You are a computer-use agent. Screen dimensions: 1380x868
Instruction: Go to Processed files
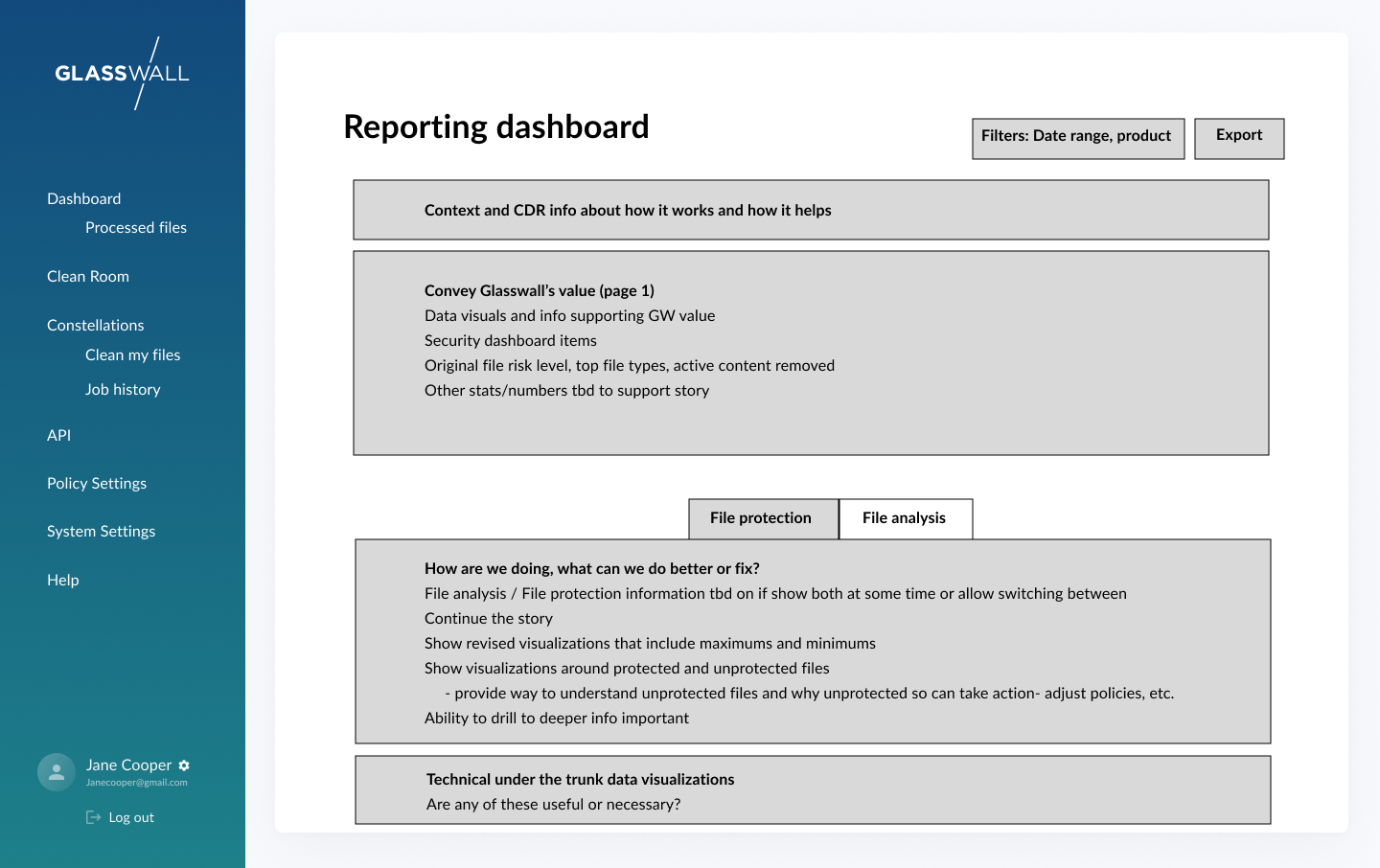(x=136, y=228)
